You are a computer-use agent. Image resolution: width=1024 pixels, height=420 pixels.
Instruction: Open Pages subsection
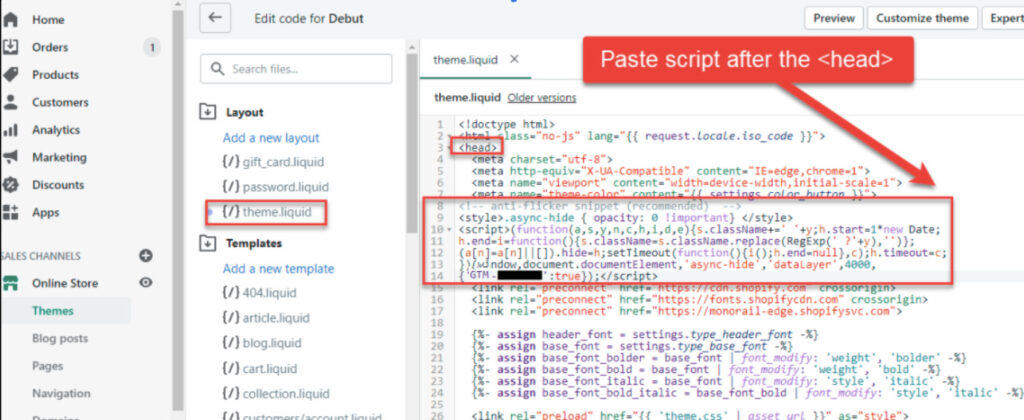[x=48, y=366]
